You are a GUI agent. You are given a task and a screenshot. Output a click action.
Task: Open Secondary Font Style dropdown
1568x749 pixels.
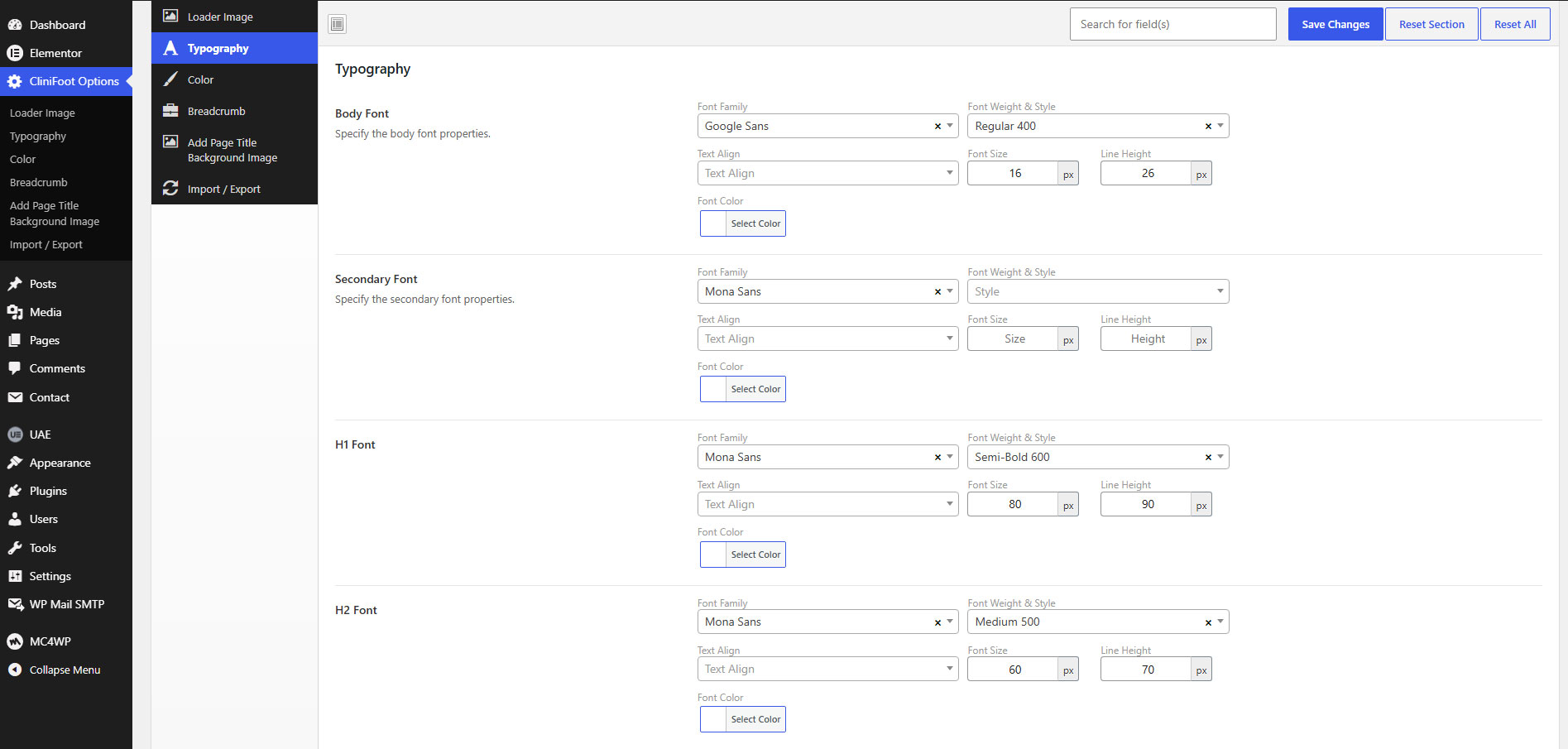[1098, 291]
